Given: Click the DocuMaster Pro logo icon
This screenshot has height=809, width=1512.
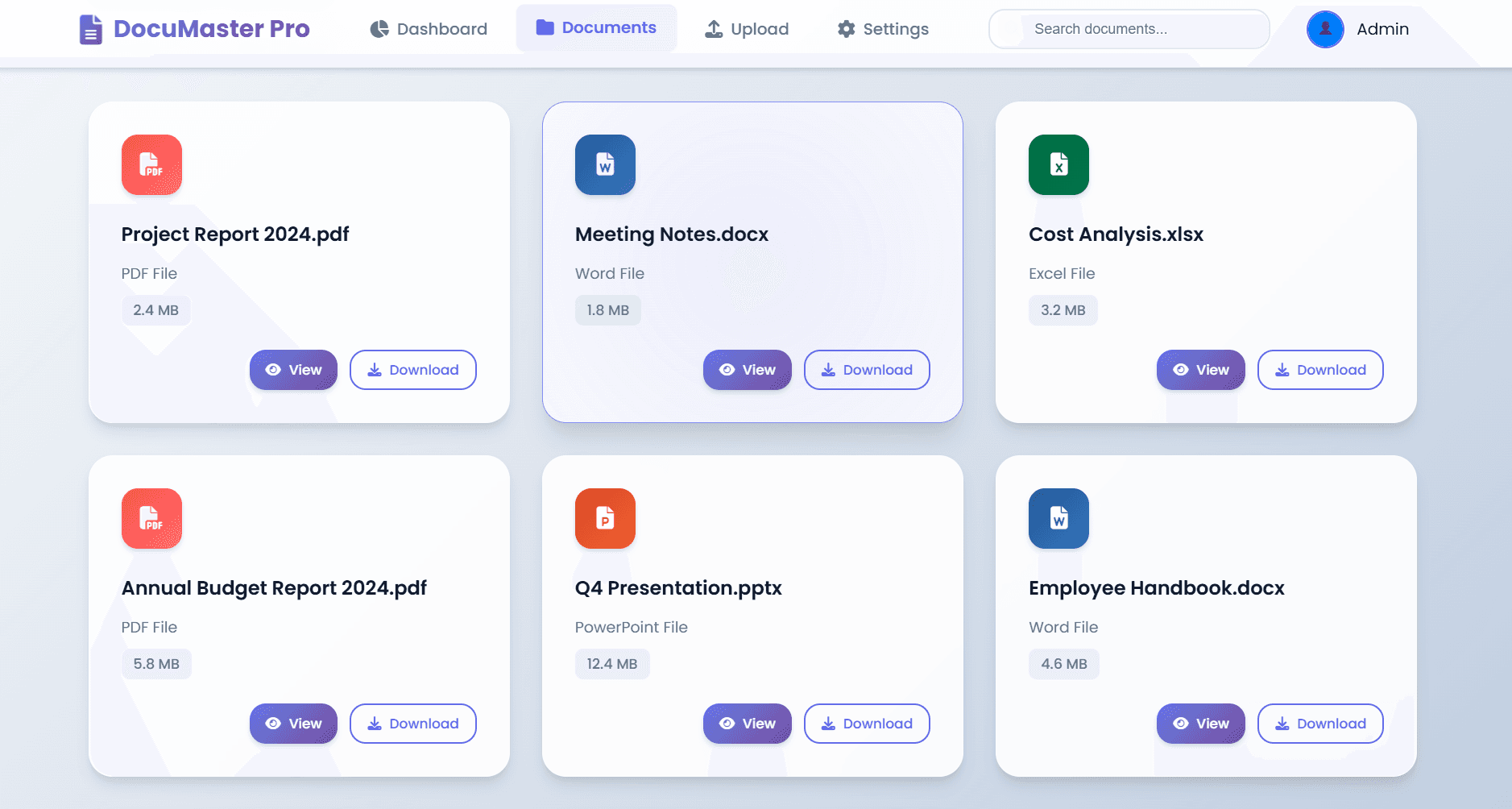Looking at the screenshot, I should (90, 28).
